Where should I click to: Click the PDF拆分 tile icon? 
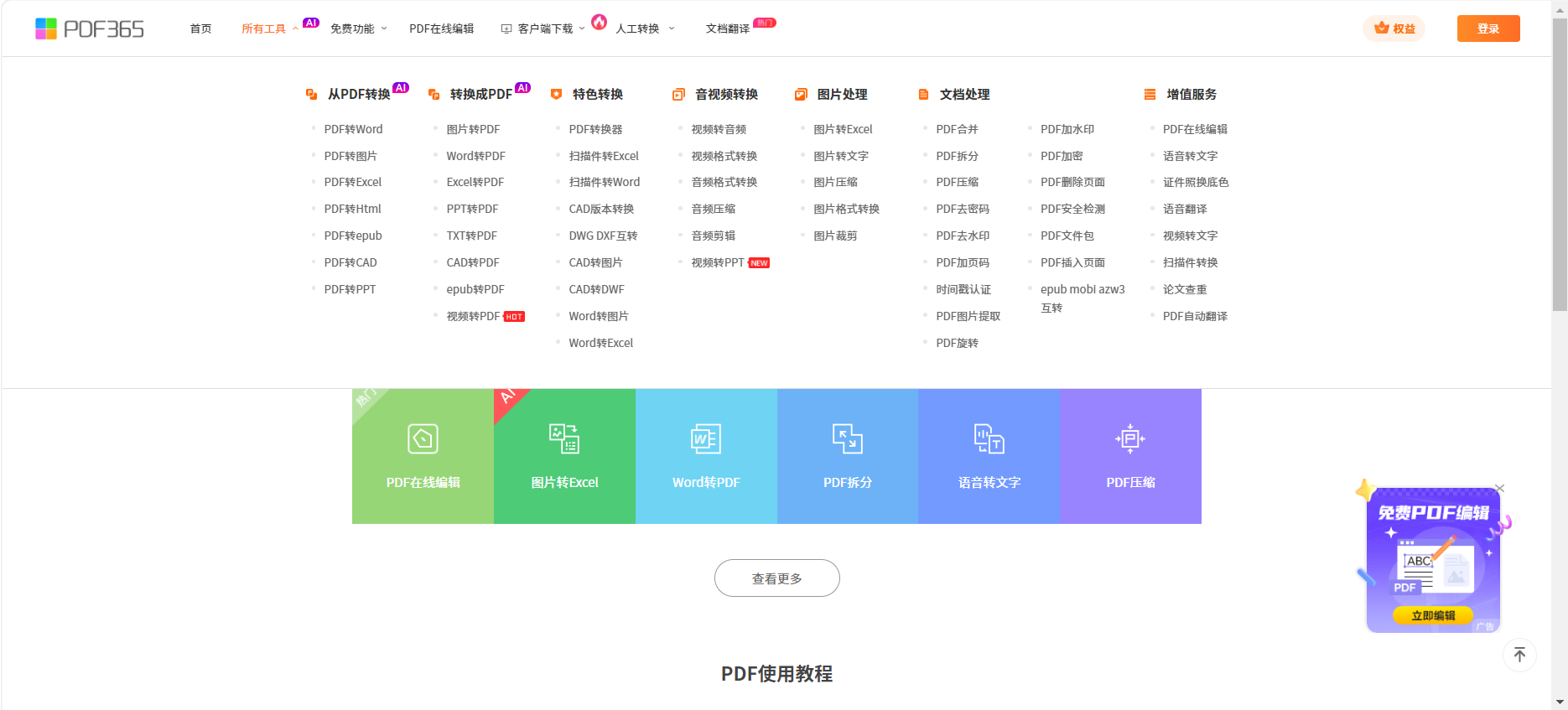tap(848, 438)
